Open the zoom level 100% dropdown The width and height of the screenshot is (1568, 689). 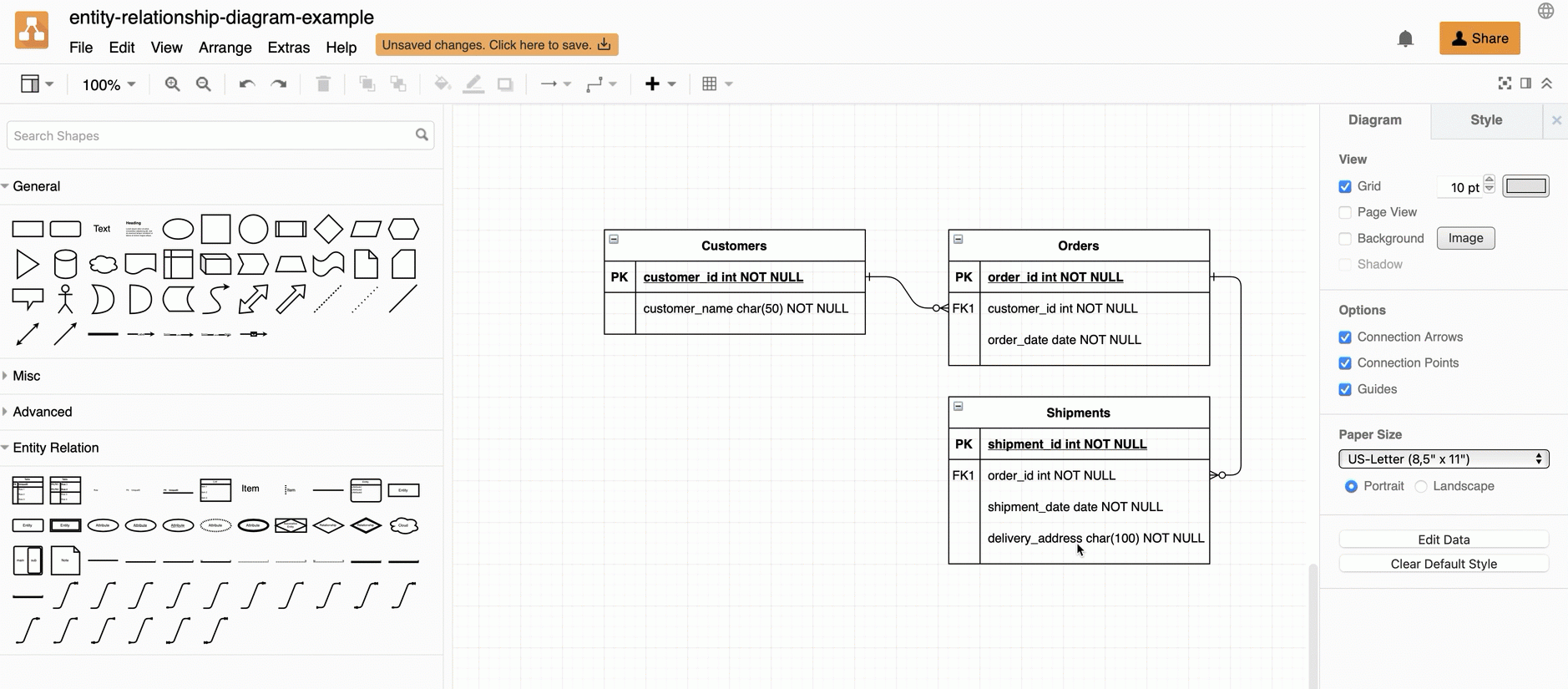pos(109,84)
